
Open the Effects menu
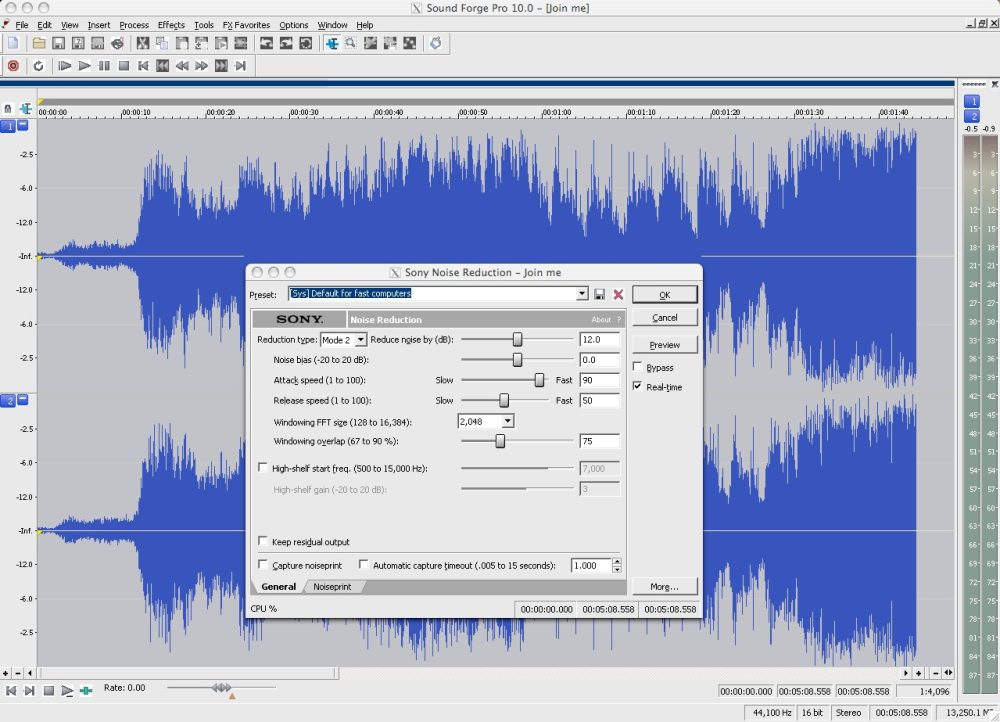click(171, 25)
